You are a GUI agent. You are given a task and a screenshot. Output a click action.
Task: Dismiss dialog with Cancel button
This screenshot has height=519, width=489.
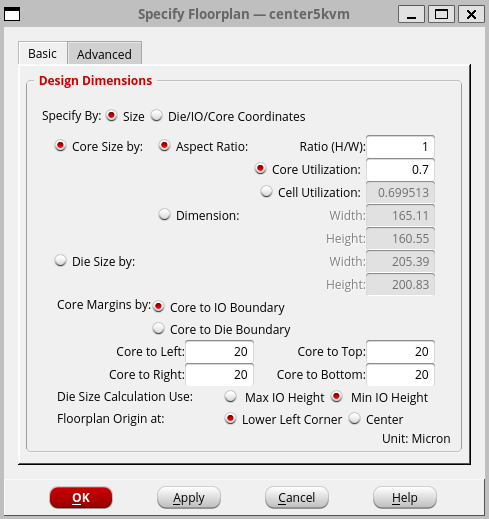point(297,498)
